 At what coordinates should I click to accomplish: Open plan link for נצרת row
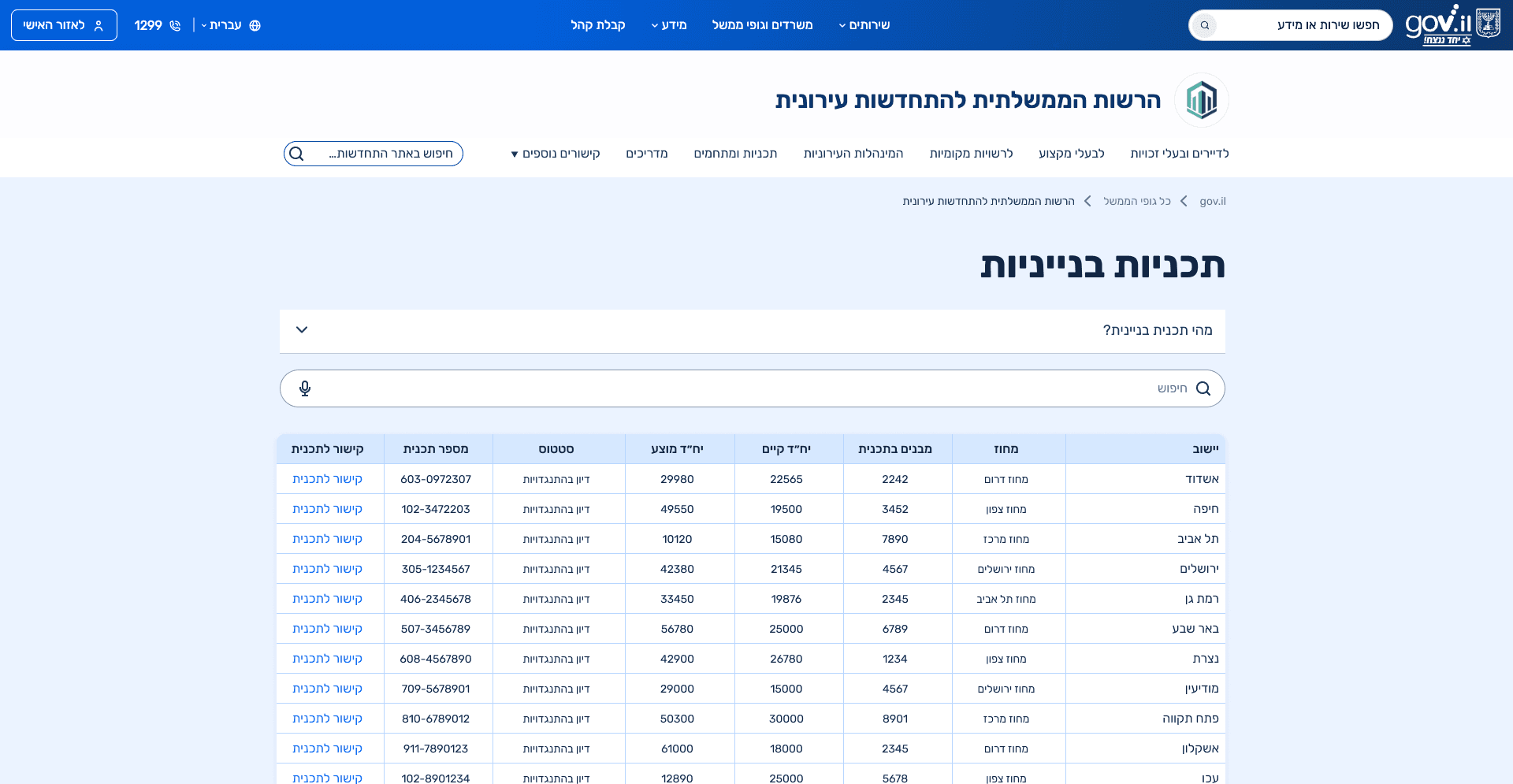[x=327, y=659]
